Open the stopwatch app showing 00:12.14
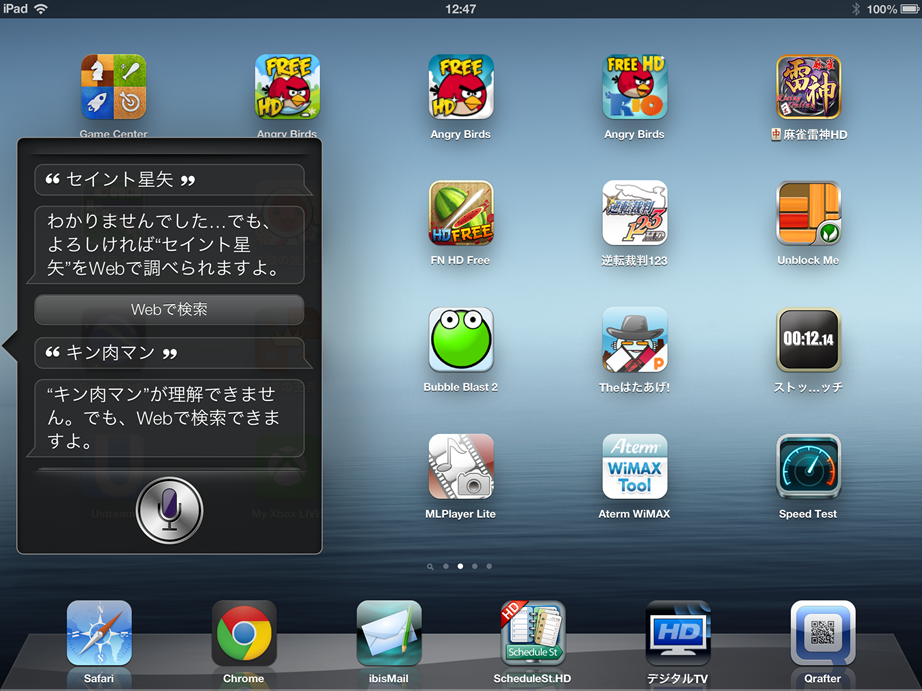Viewport: 922px width, 691px height. pos(809,340)
